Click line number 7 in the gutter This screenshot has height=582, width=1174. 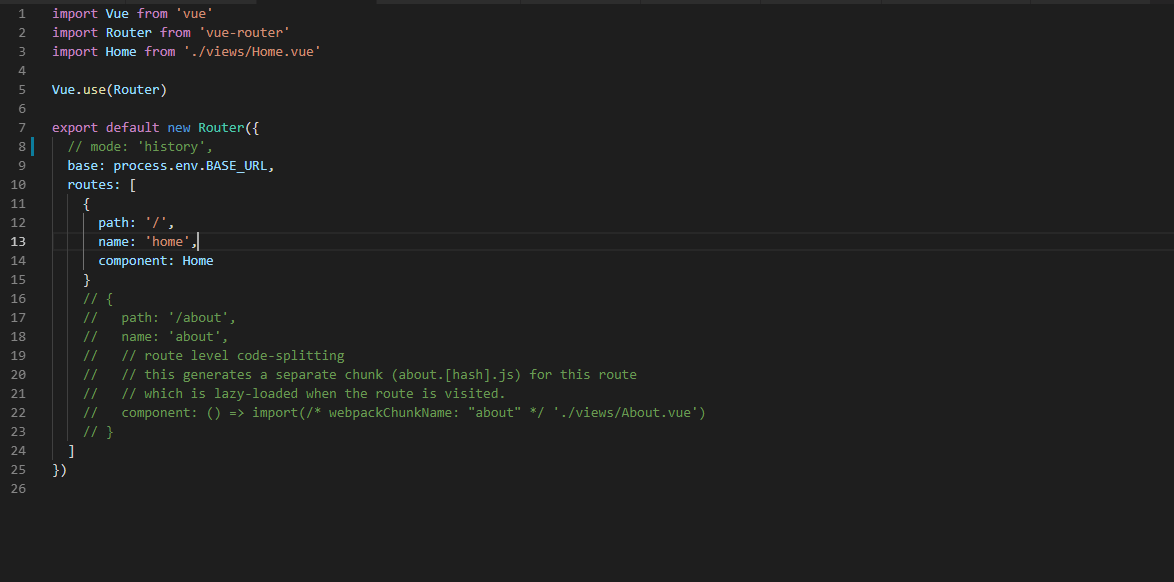pos(22,128)
